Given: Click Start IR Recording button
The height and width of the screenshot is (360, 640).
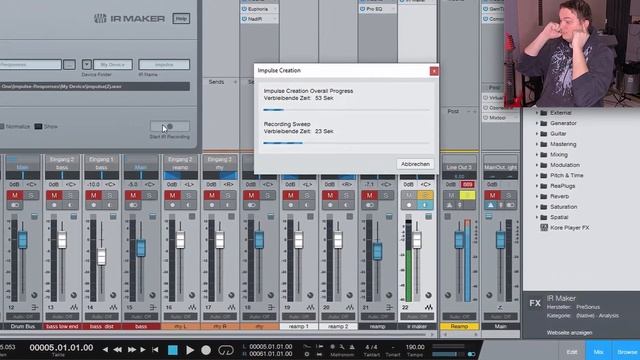Looking at the screenshot, I should [x=170, y=127].
